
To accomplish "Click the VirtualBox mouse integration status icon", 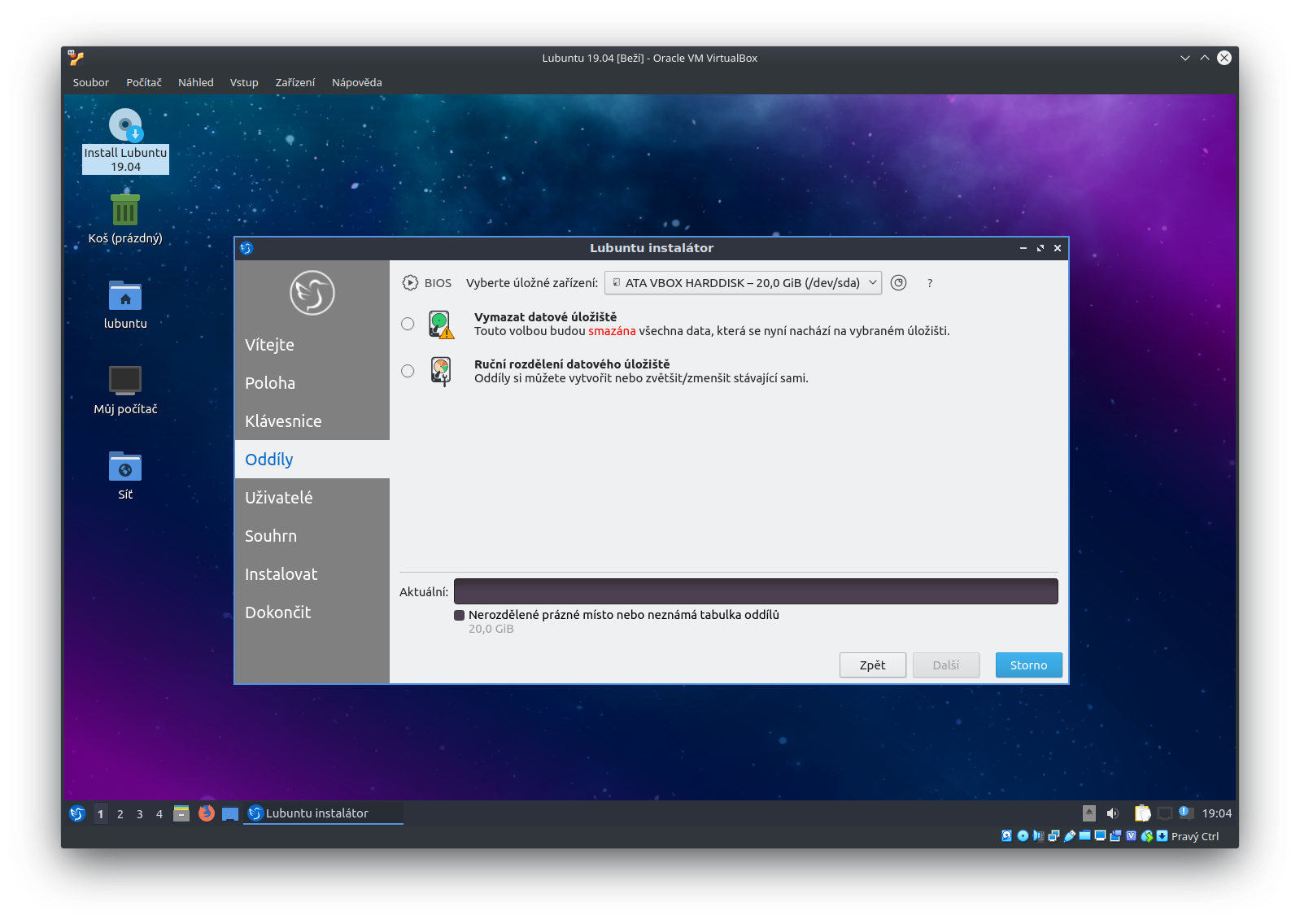I will [1146, 835].
